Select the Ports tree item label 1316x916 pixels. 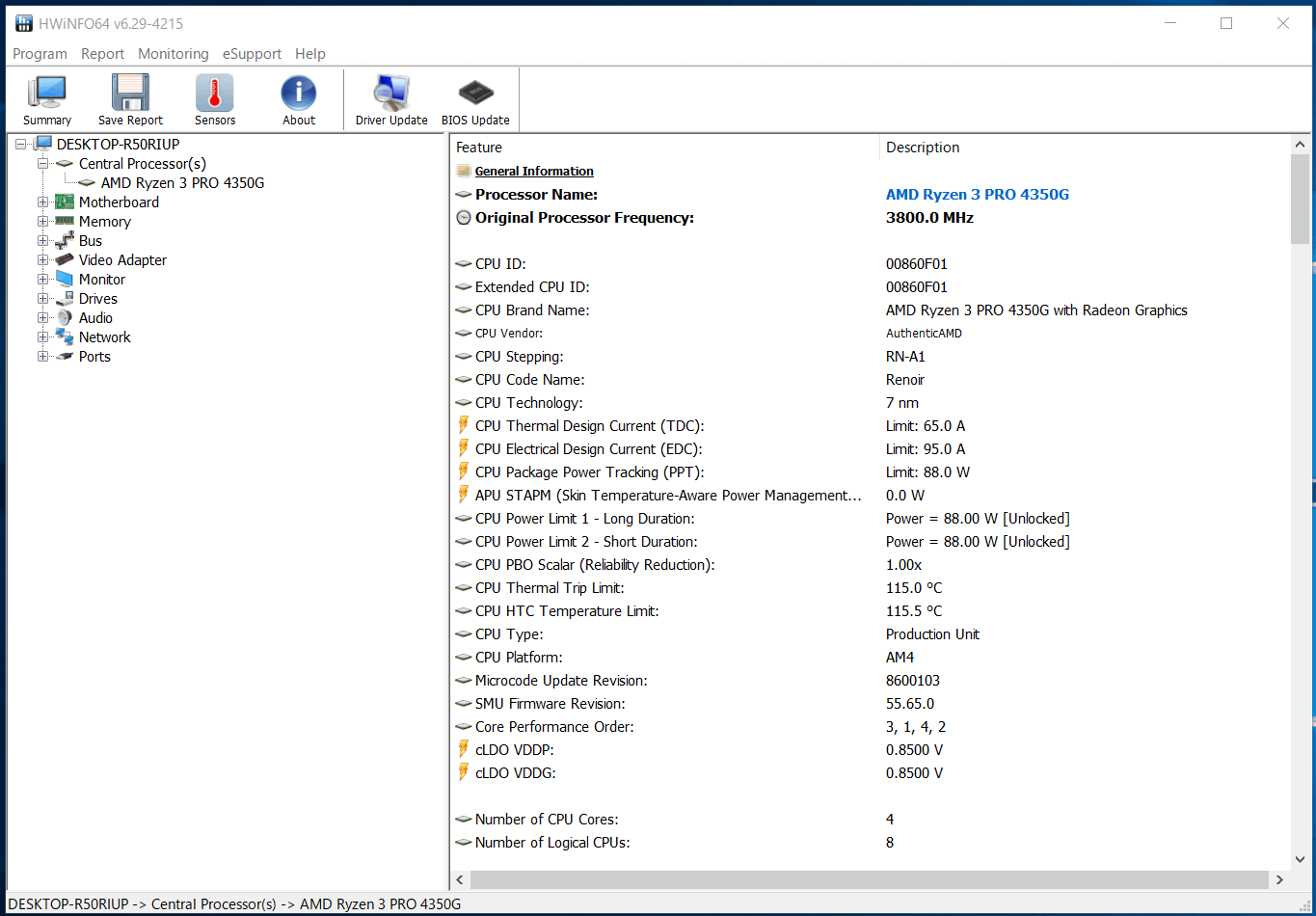94,356
